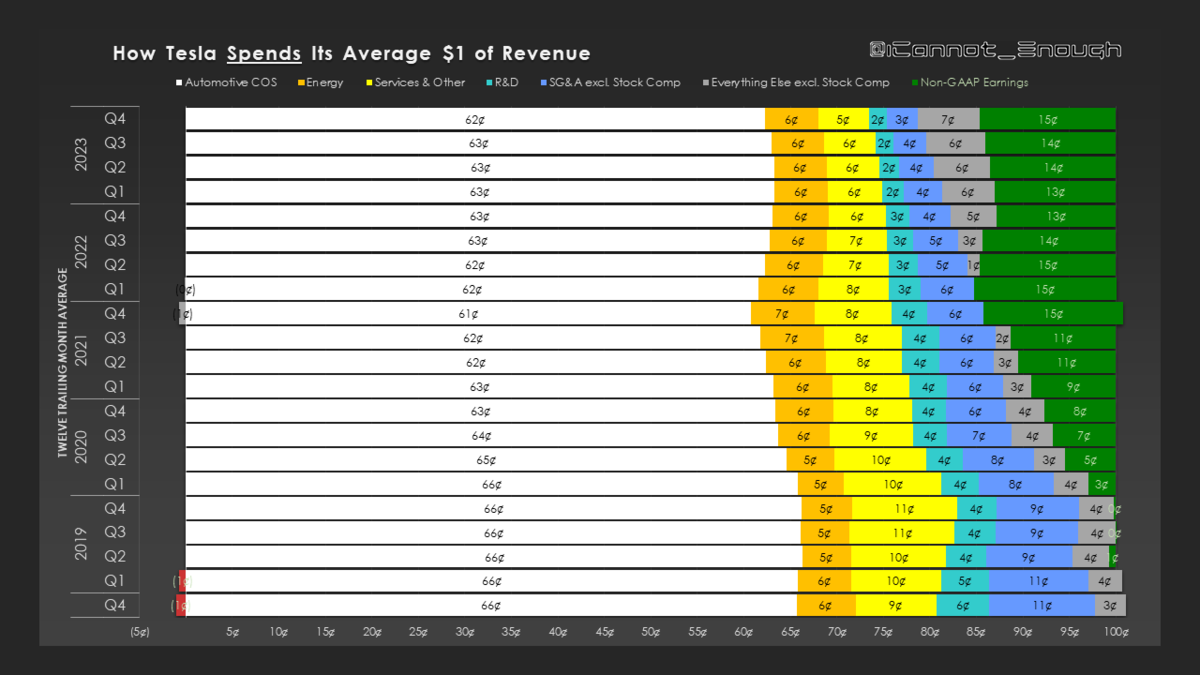Click the 2020 Q3 blue 7¢ SG&A segment
The width and height of the screenshot is (1200, 675).
pos(979,436)
